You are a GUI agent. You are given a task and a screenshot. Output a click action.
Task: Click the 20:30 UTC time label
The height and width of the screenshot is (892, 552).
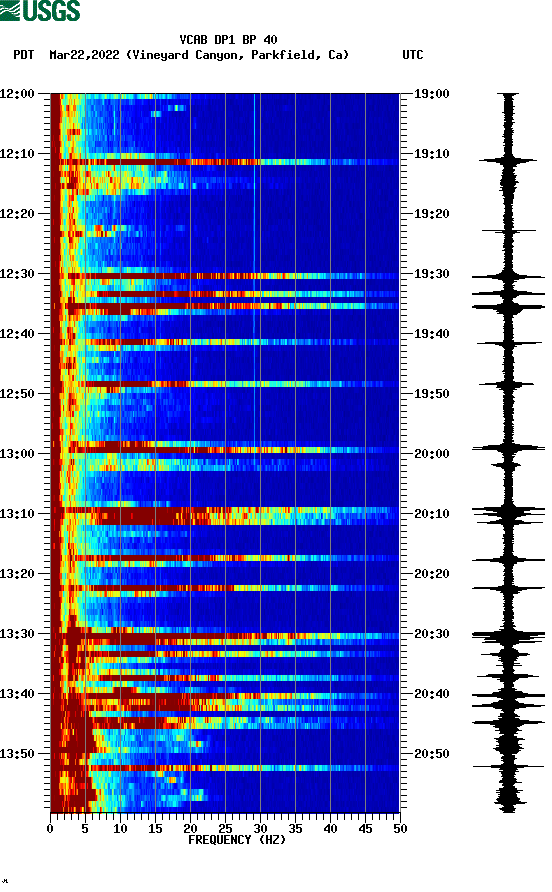click(431, 634)
